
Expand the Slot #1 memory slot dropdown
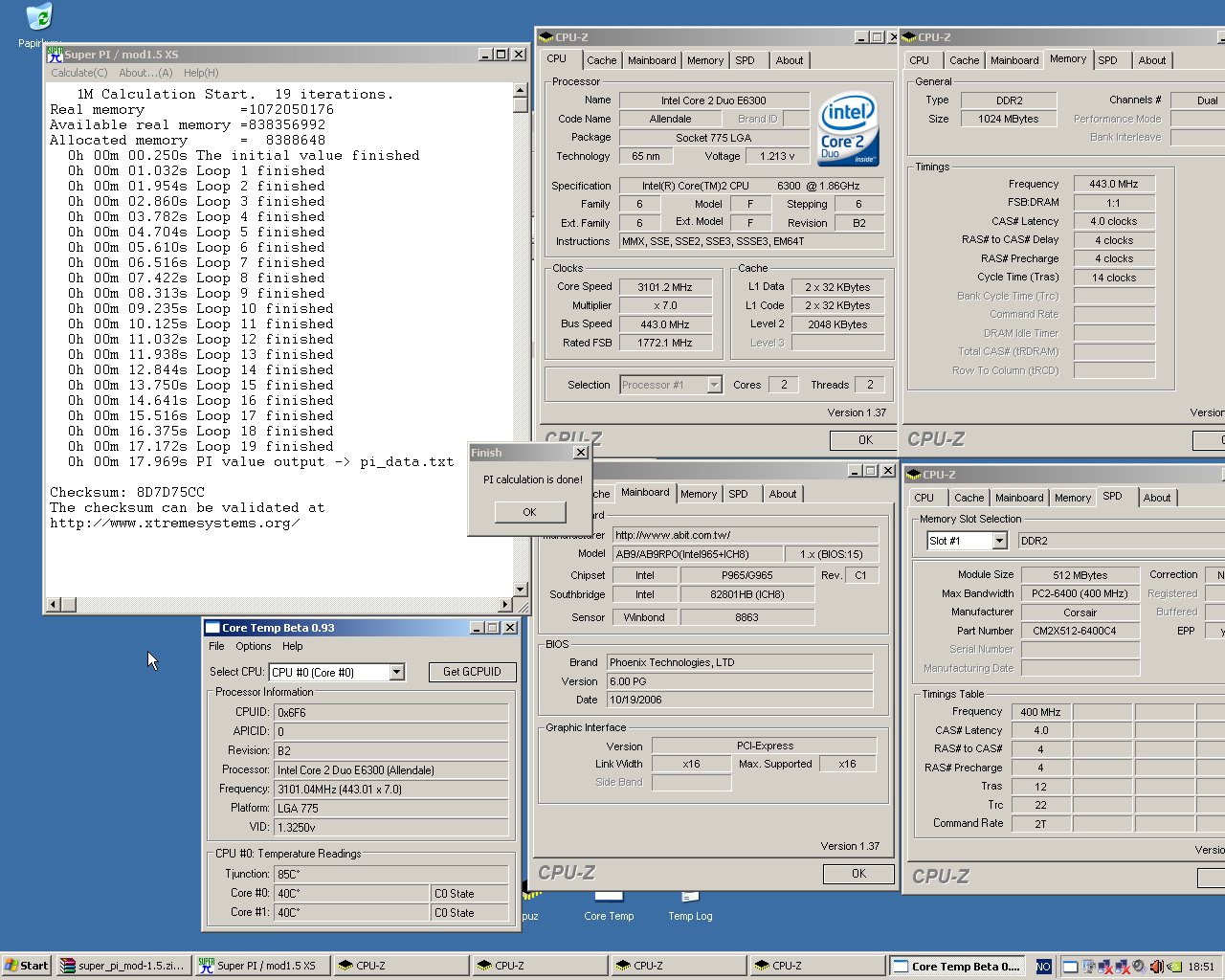pyautogui.click(x=999, y=541)
